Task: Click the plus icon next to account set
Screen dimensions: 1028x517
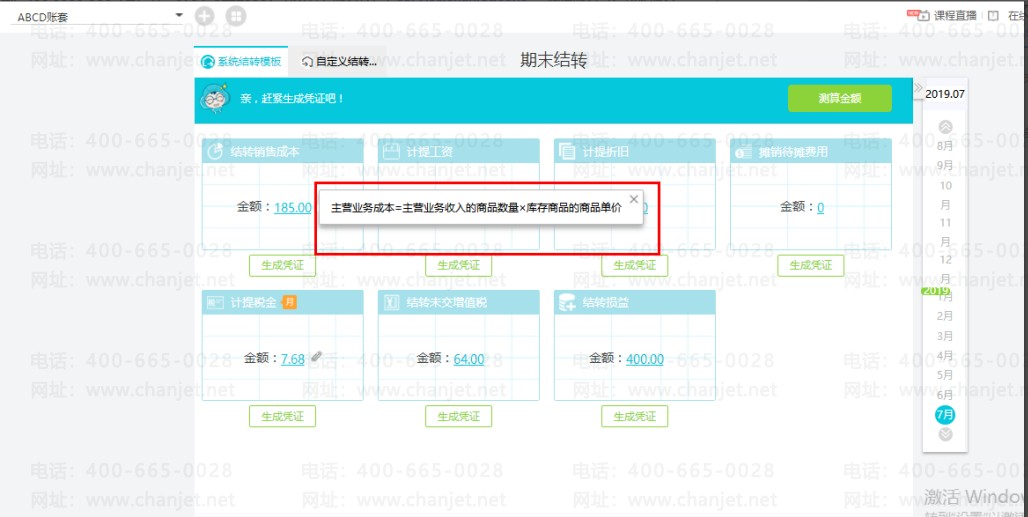Action: pos(205,16)
